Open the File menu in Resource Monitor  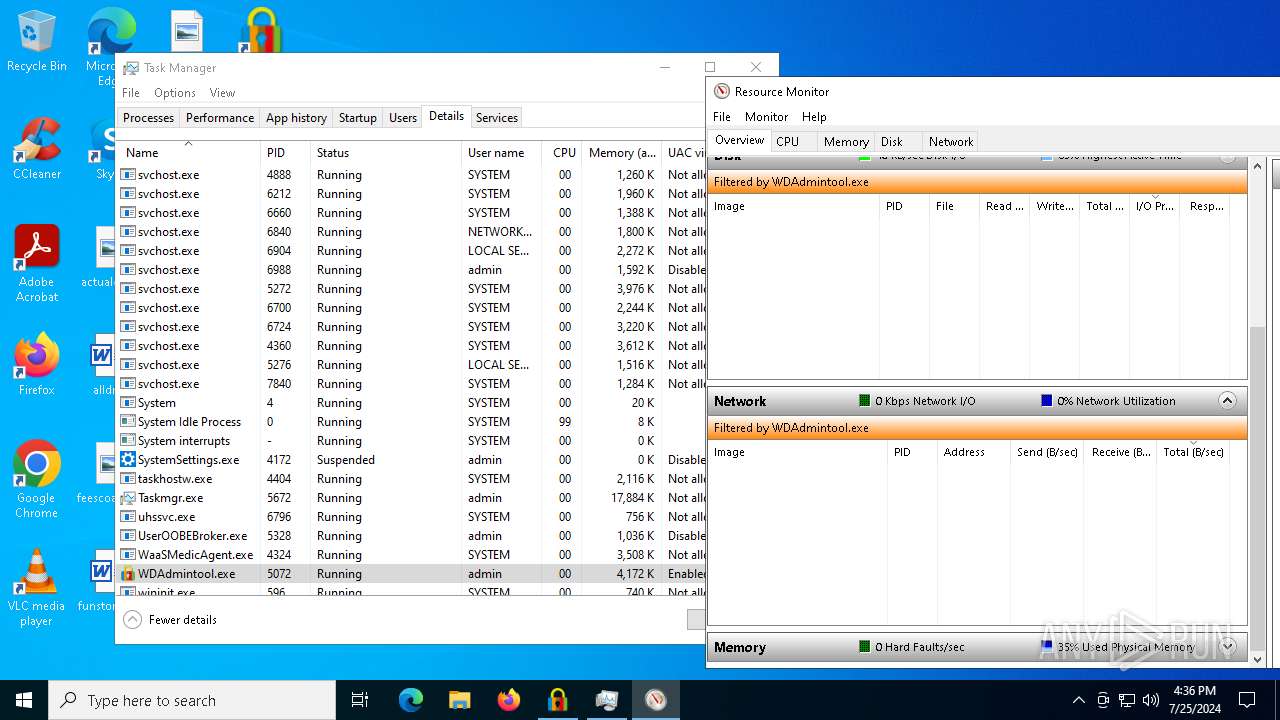pyautogui.click(x=722, y=117)
